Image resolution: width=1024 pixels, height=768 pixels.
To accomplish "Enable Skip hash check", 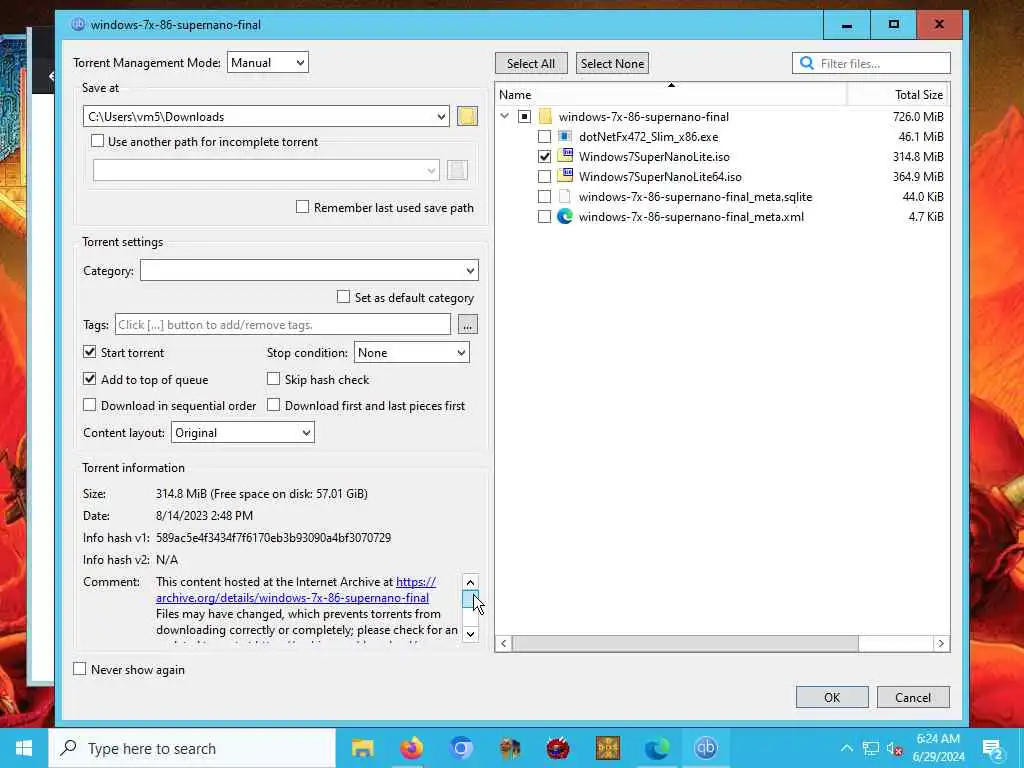I will 274,379.
